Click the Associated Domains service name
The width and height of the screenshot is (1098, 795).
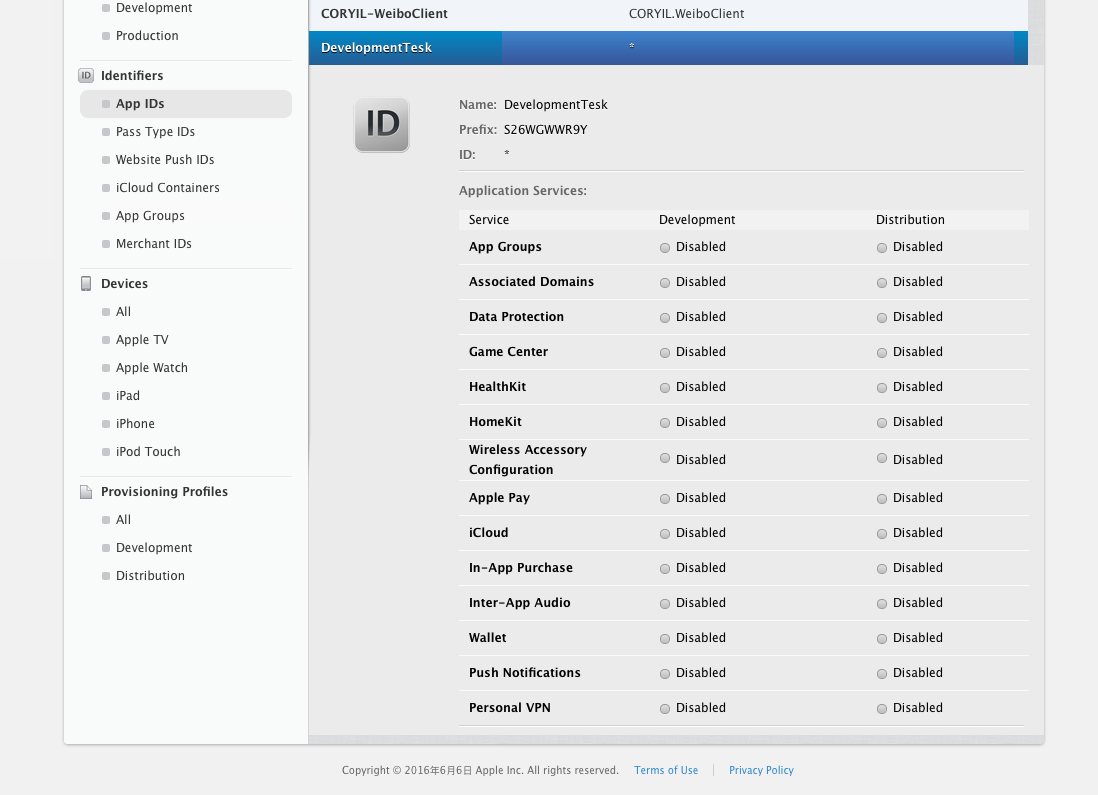pyautogui.click(x=531, y=282)
